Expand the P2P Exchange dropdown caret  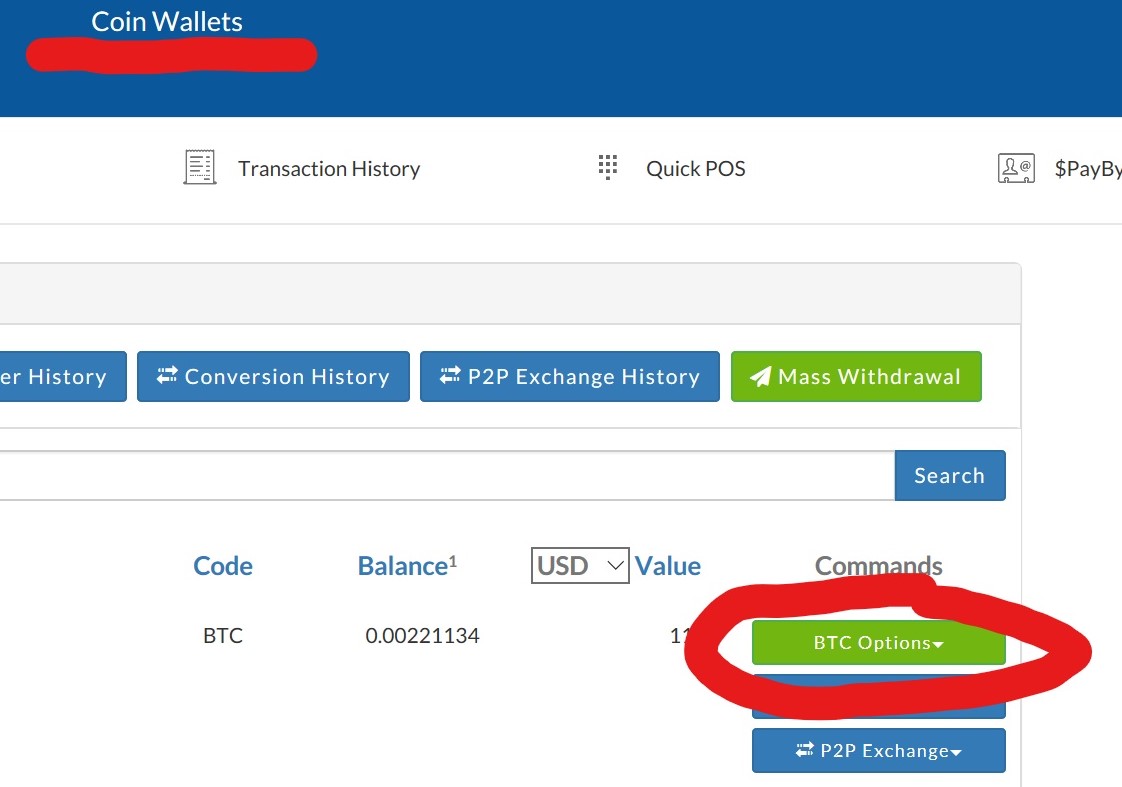[956, 752]
